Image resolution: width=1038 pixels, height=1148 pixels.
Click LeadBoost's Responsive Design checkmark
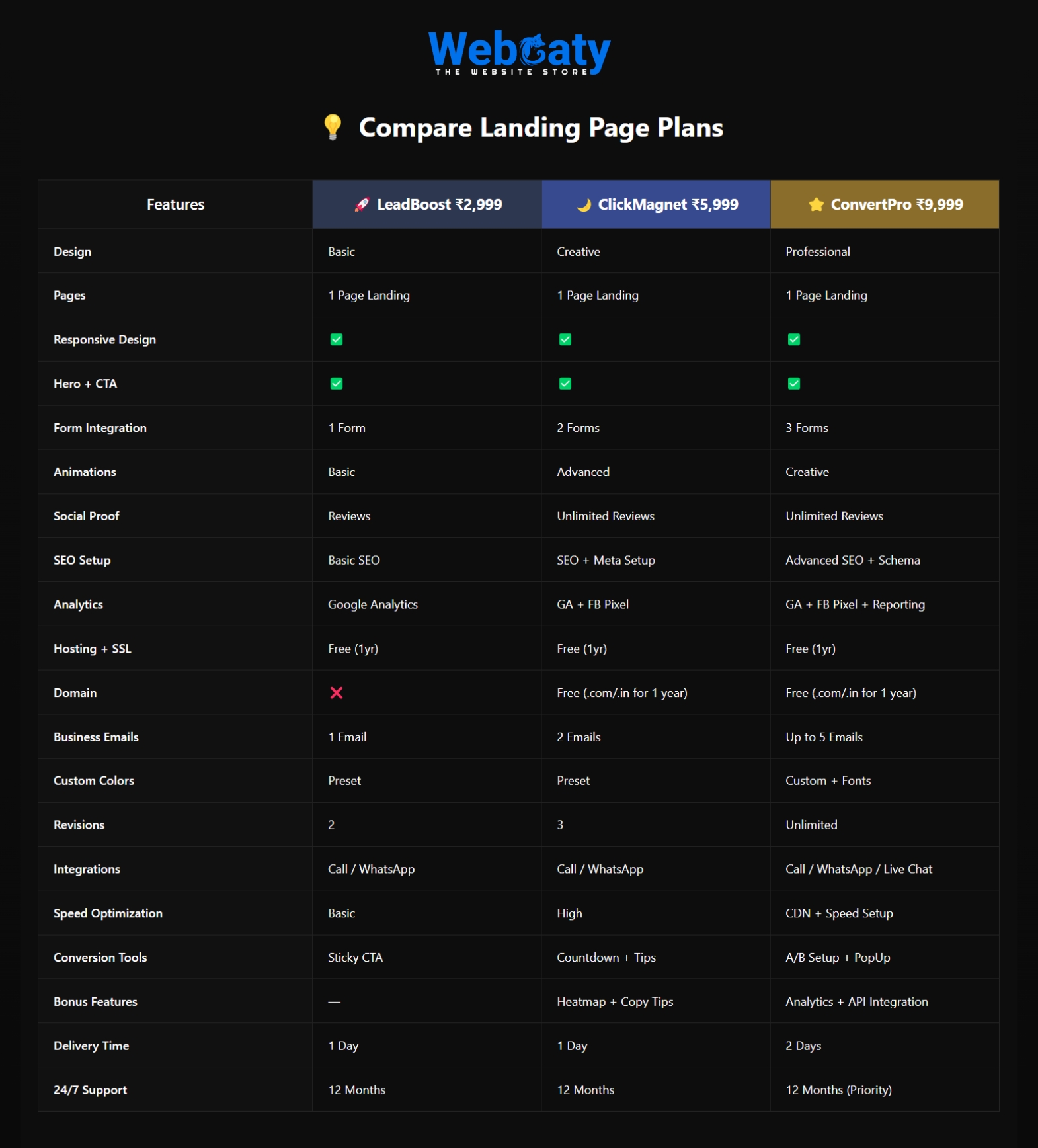point(337,339)
